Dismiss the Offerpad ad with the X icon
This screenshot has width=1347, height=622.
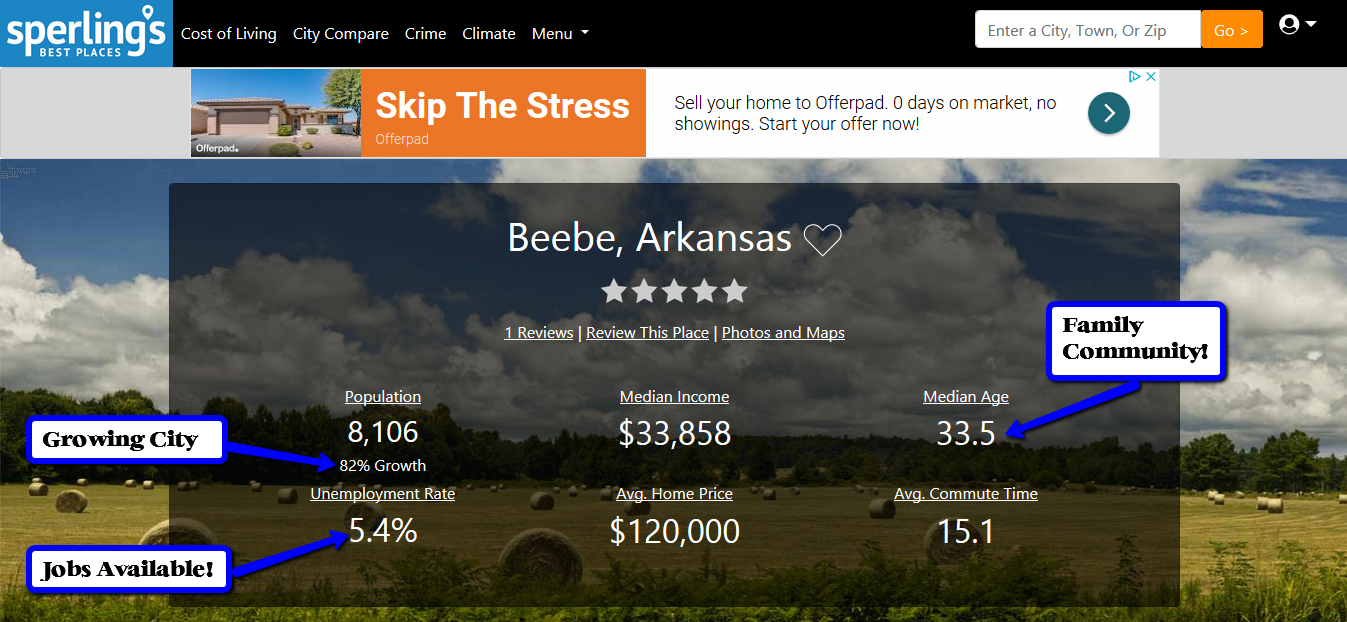(x=1151, y=75)
